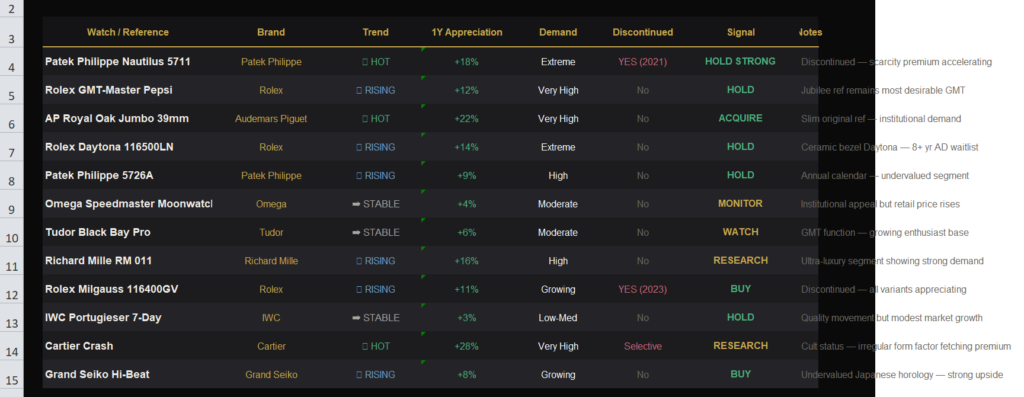Select Rolex Daytona 116500LN cell
The height and width of the screenshot is (397, 1024).
128,147
